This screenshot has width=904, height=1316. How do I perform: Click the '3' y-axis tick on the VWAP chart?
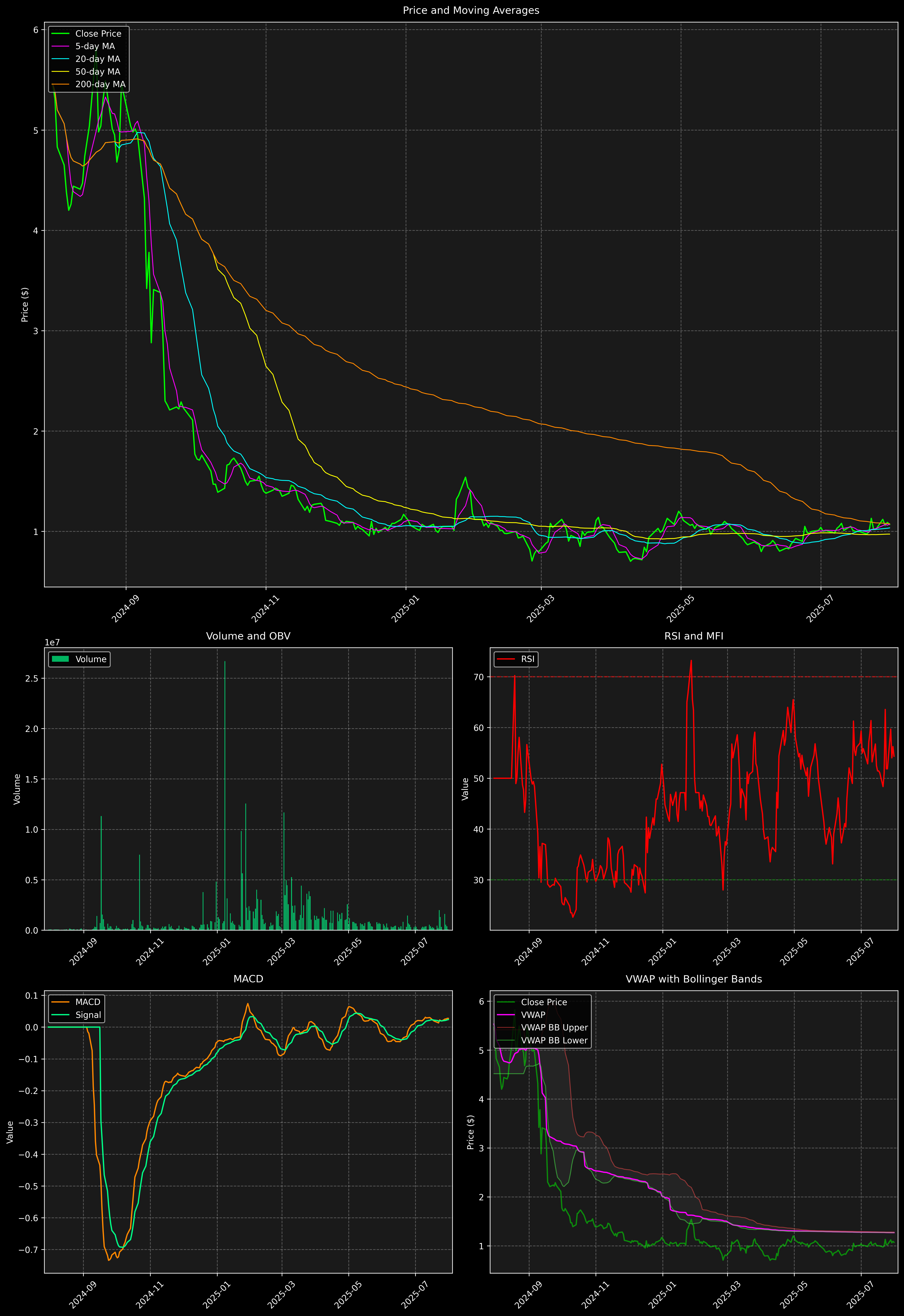tap(482, 1148)
